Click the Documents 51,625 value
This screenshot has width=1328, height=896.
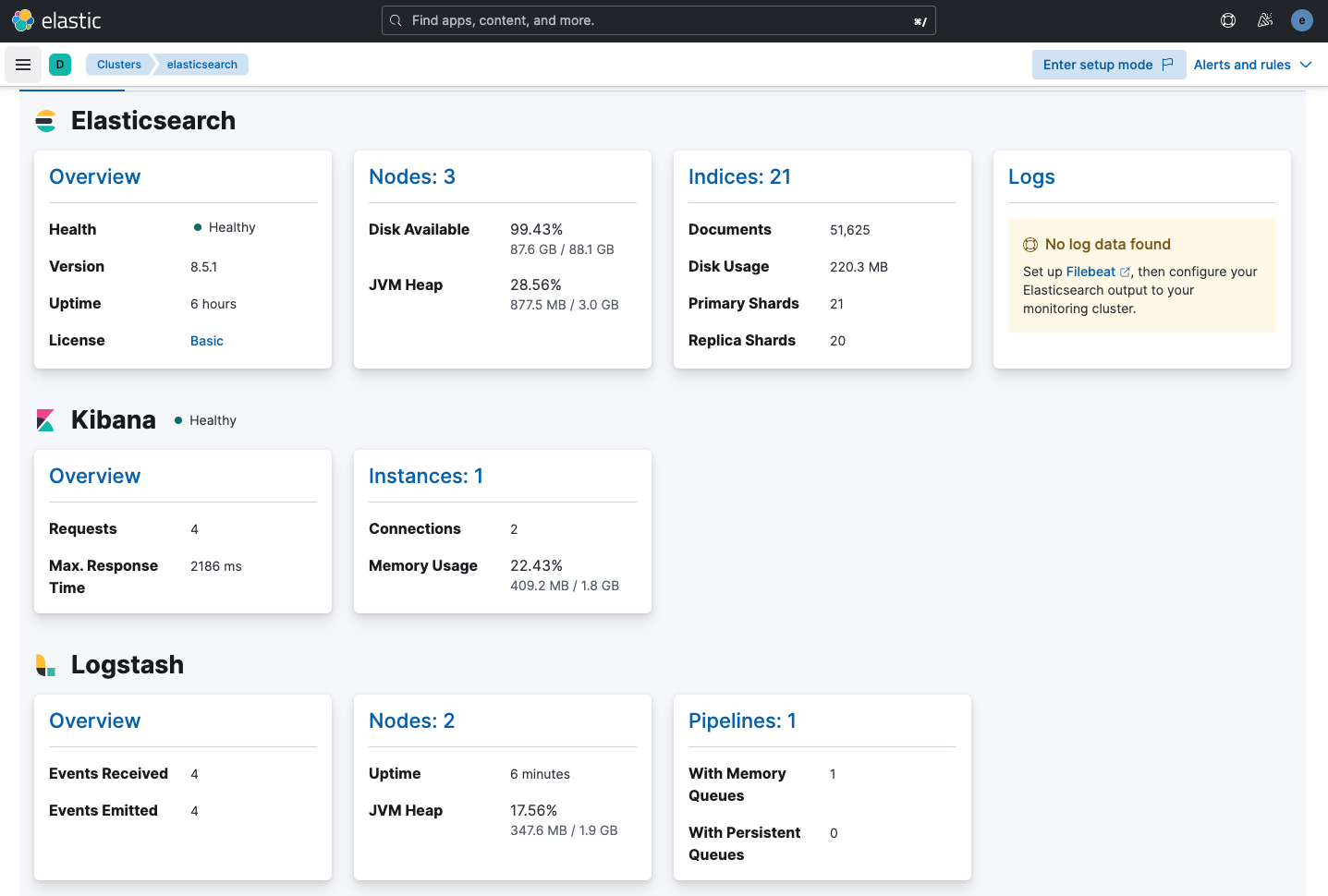(x=850, y=230)
